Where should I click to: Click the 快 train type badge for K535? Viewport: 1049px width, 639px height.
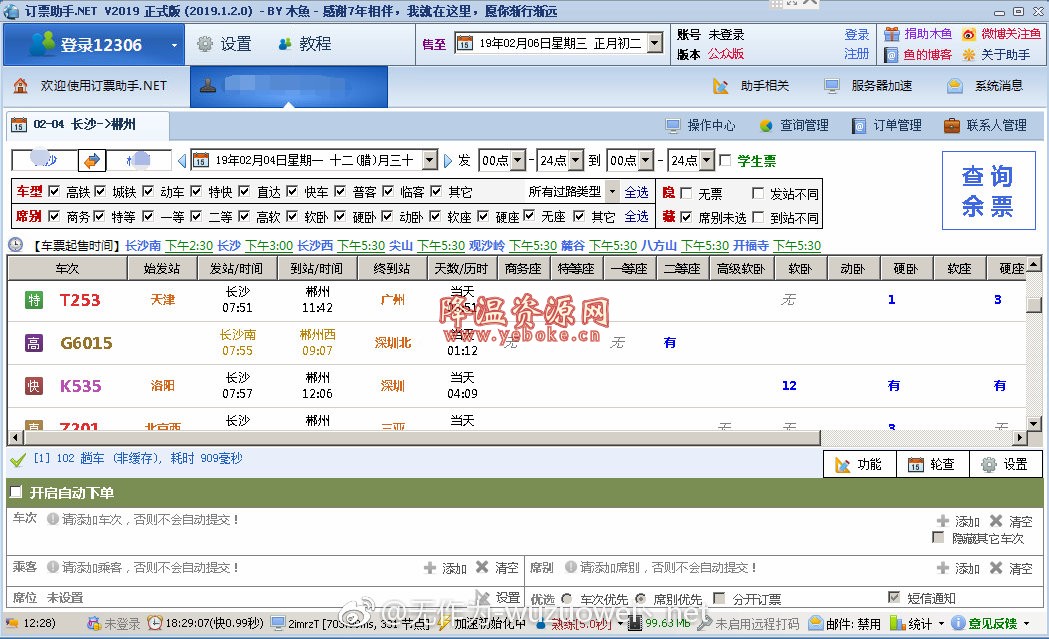pyautogui.click(x=33, y=385)
